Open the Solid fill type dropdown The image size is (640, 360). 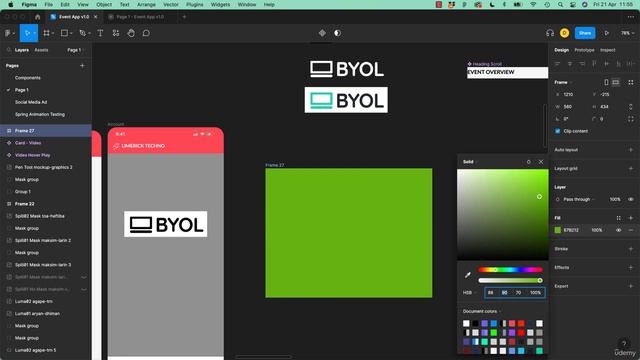tap(470, 162)
